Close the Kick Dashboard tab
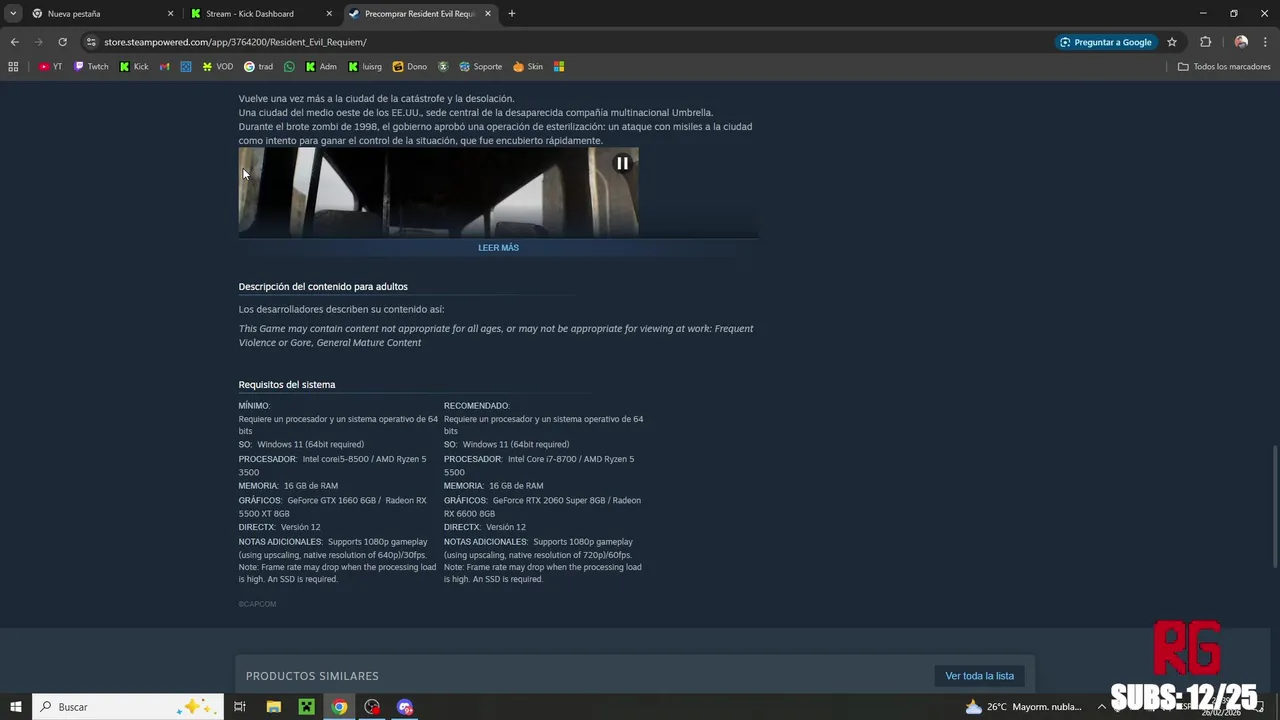The image size is (1280, 720). click(x=329, y=14)
